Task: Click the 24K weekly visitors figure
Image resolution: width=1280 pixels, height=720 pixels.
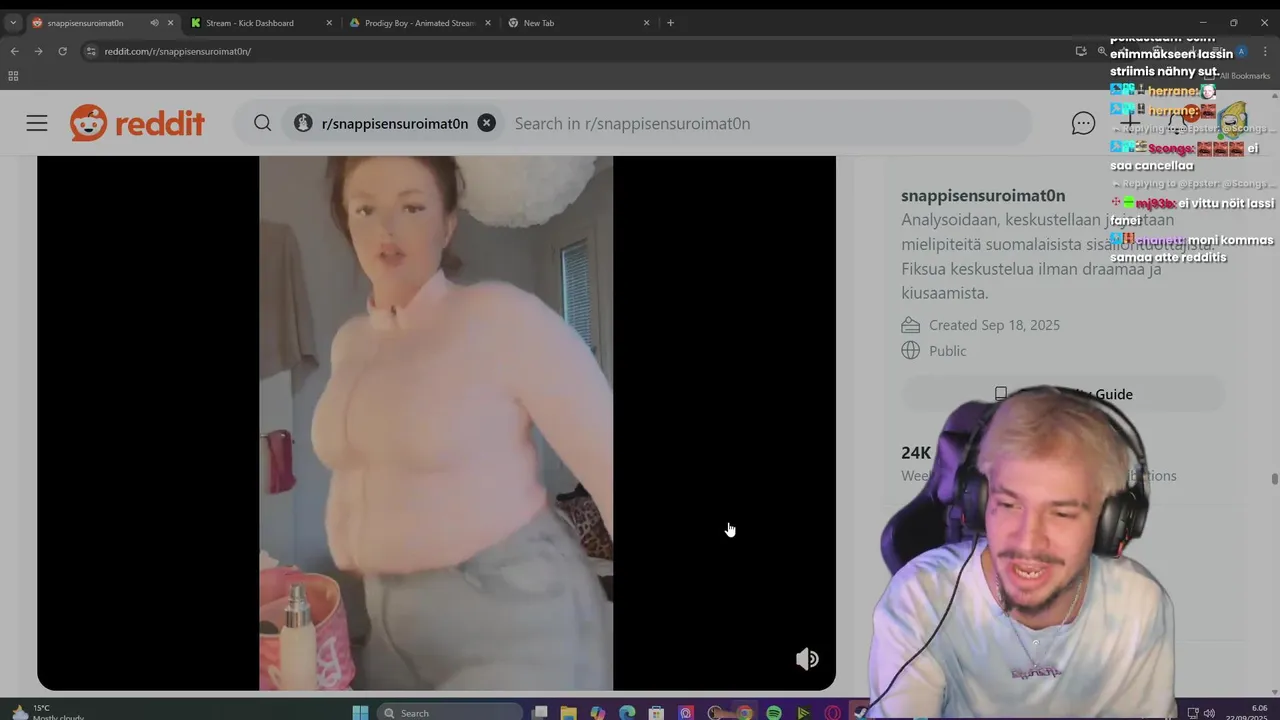Action: (x=916, y=453)
